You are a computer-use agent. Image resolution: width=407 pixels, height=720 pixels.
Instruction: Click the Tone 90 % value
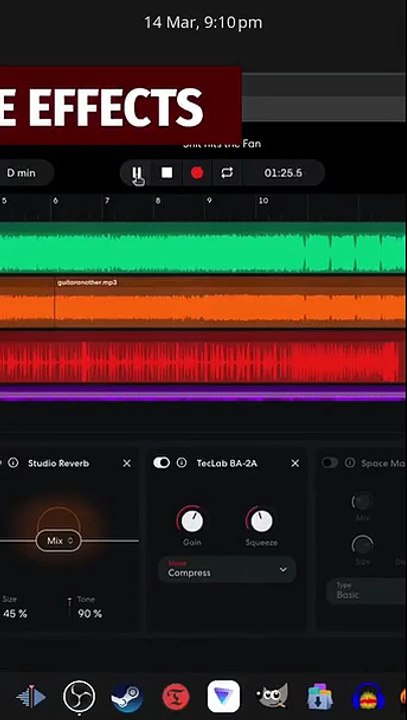click(90, 613)
